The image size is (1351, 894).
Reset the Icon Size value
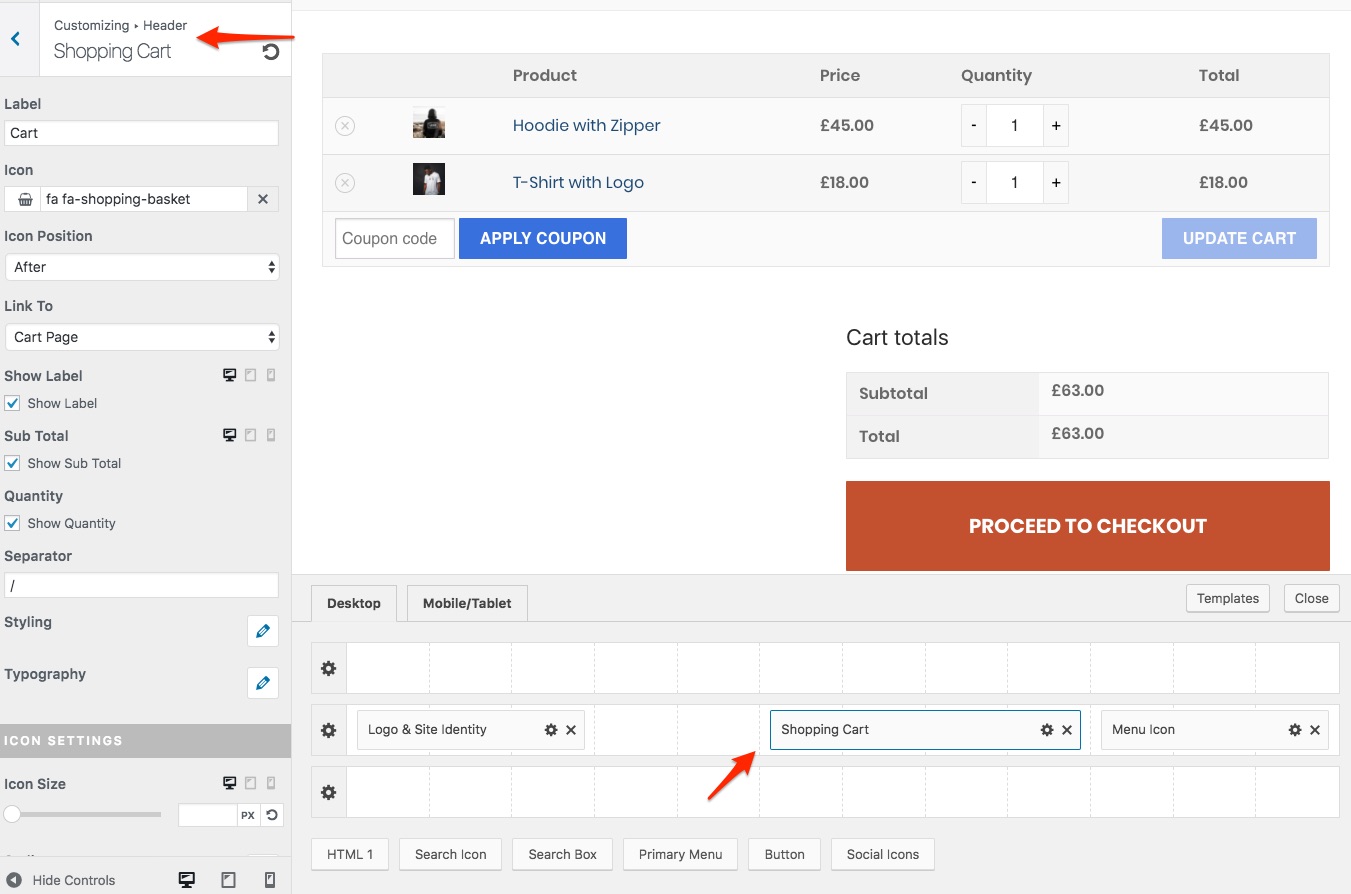pyautogui.click(x=271, y=815)
